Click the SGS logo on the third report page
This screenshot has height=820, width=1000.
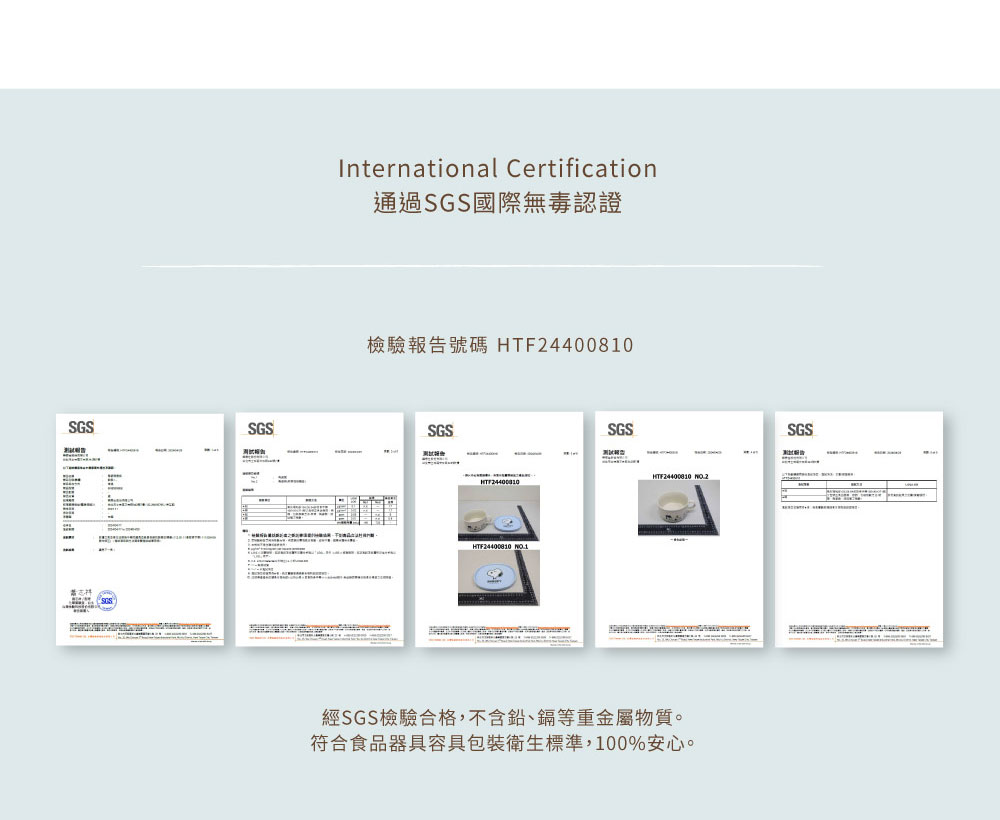pos(441,431)
